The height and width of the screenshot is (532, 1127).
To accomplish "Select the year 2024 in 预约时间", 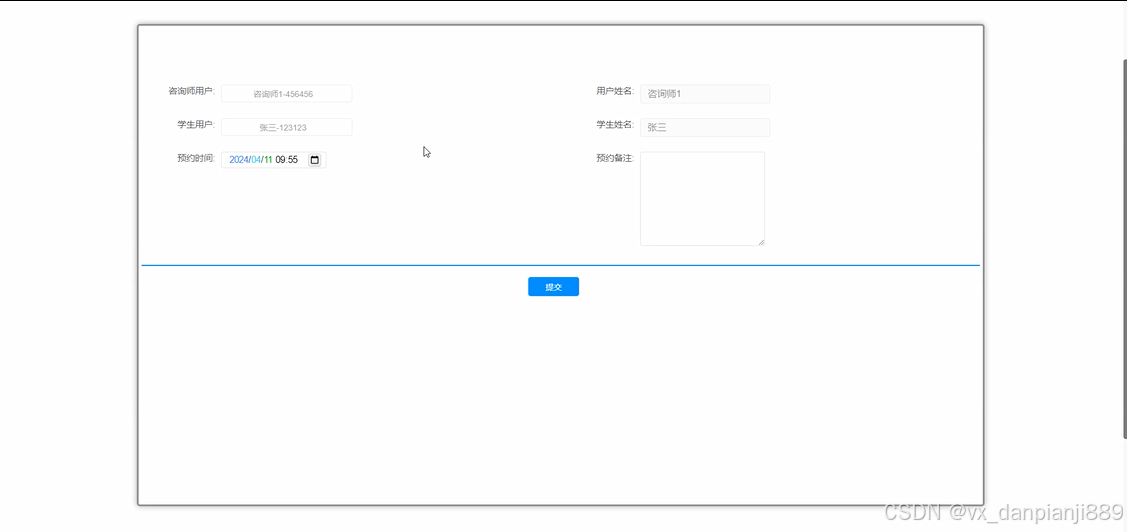I will 239,160.
